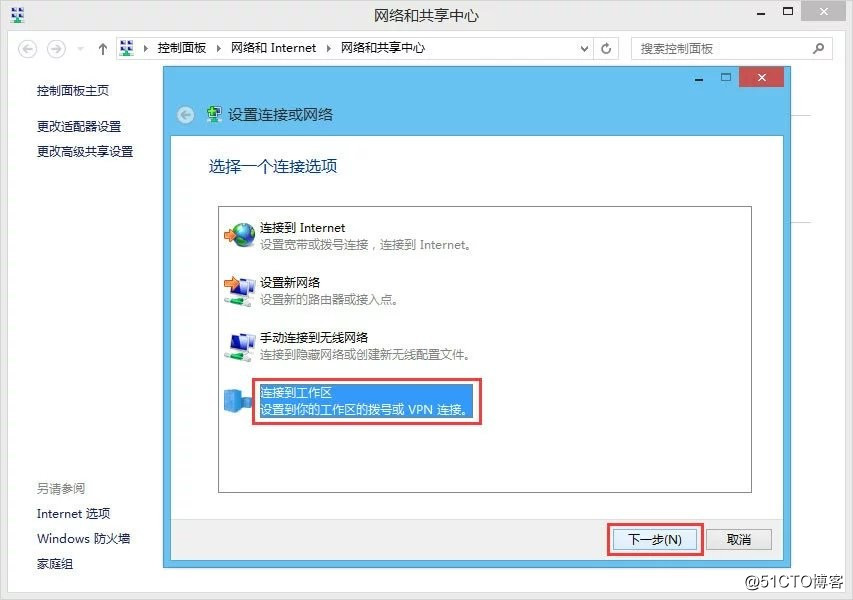This screenshot has height=600, width=853.
Task: Open 家庭组 link
Action: [55, 564]
